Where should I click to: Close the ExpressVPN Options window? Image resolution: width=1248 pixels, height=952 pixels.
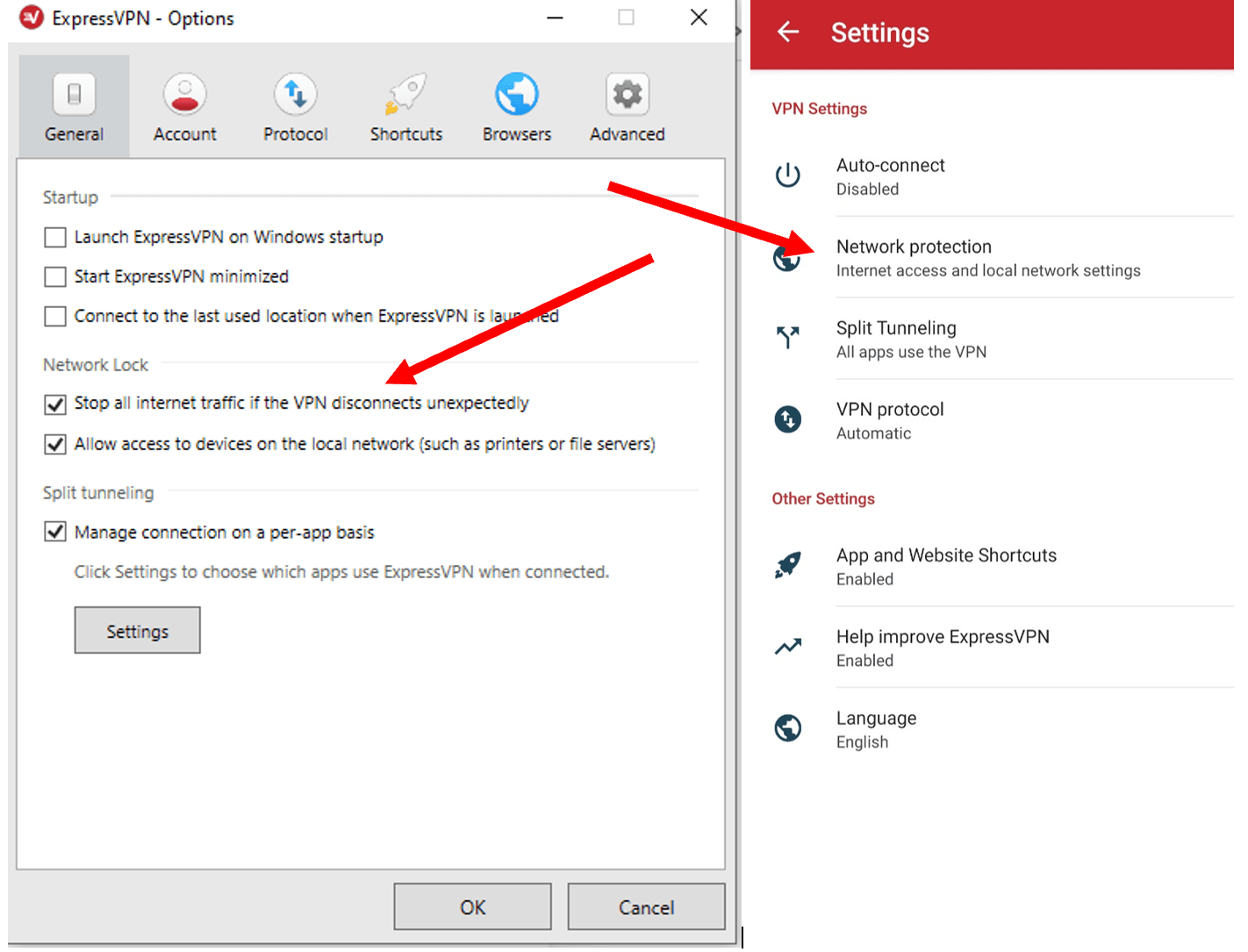click(x=699, y=18)
